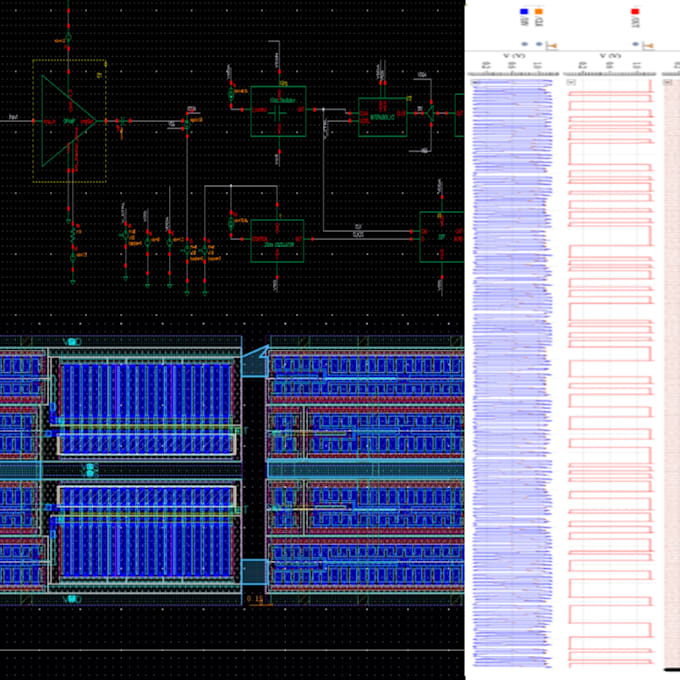The image size is (680, 680).
Task: Select the lower-left capacitor array in the layout
Action: [147, 549]
